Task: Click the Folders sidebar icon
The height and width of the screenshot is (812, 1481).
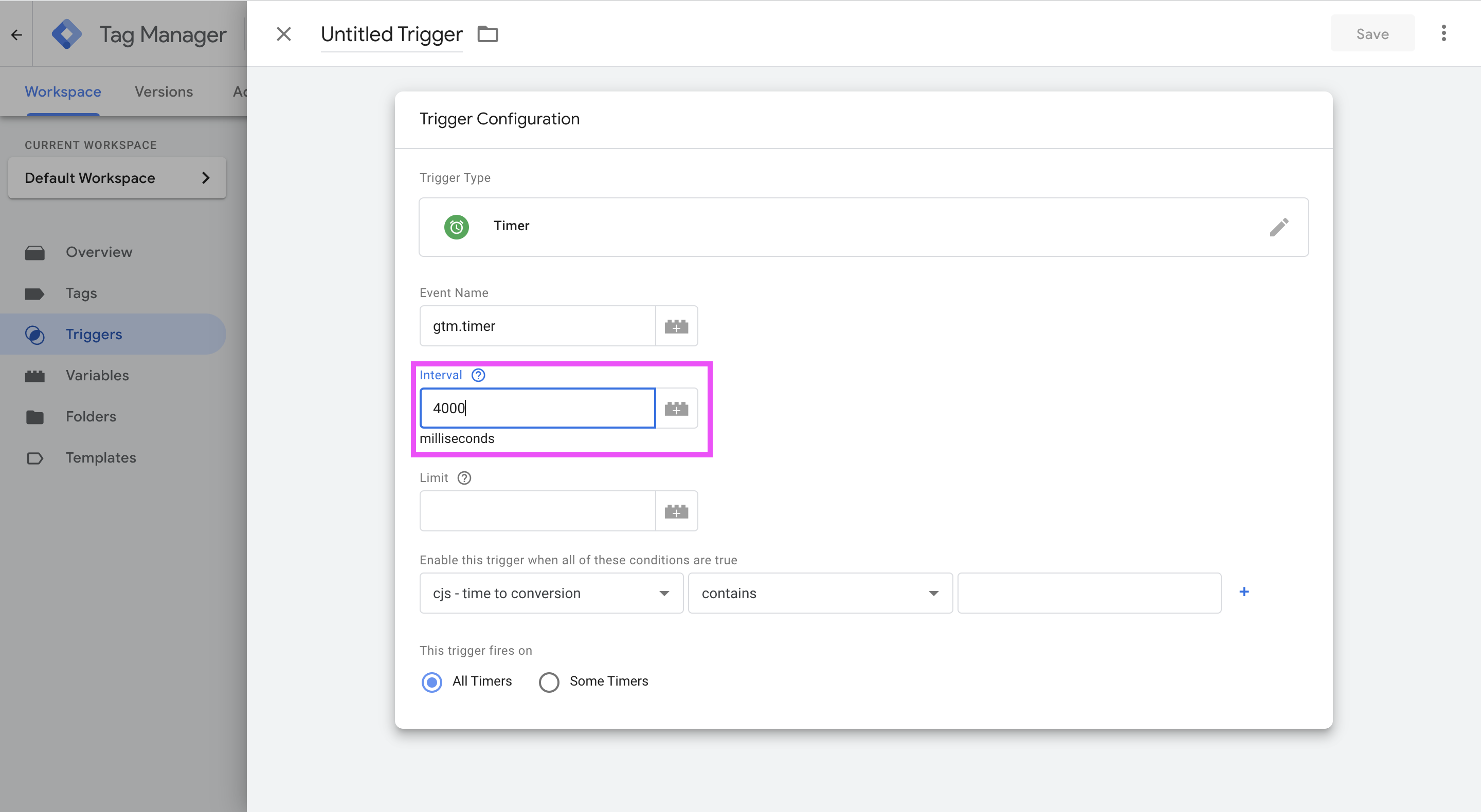Action: pos(35,417)
